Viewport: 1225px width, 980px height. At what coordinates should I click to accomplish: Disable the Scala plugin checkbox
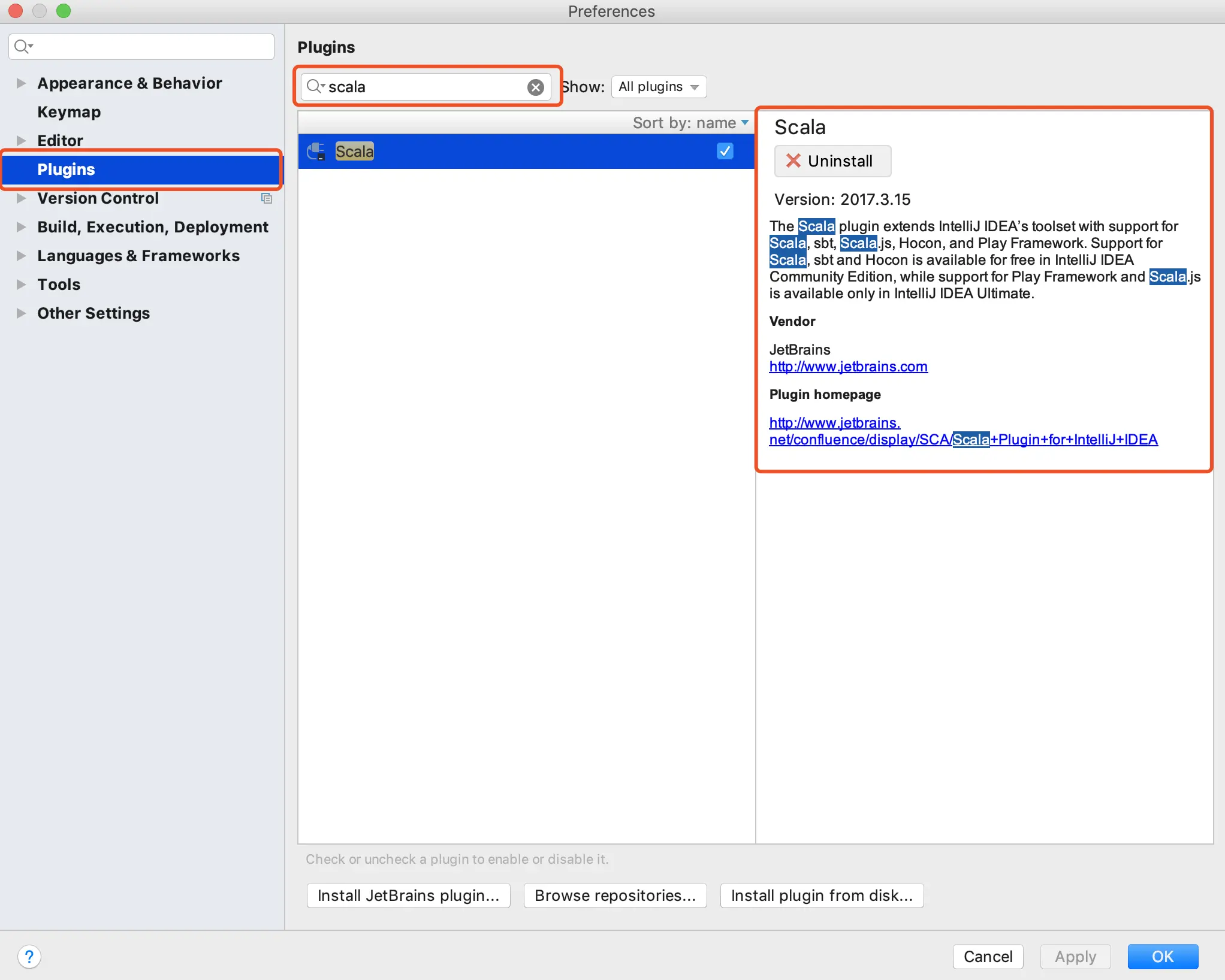click(725, 152)
